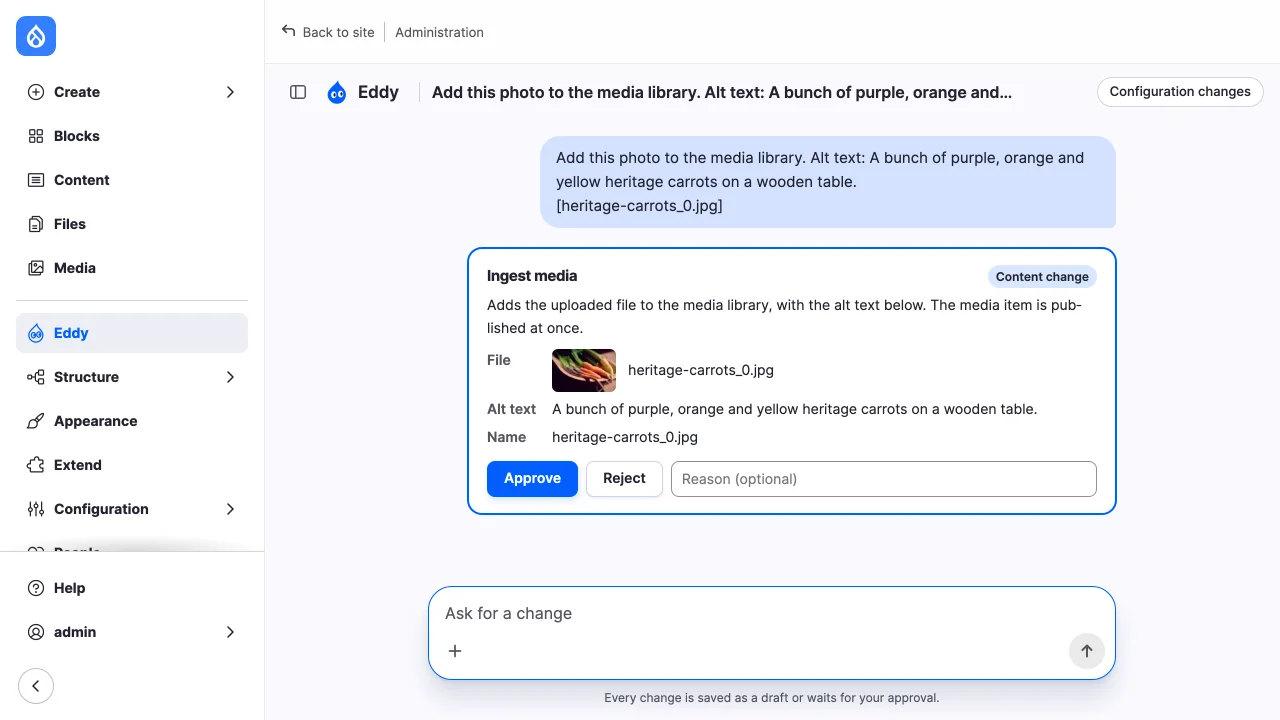The height and width of the screenshot is (720, 1280).
Task: Click the Content list icon
Action: pos(36,180)
